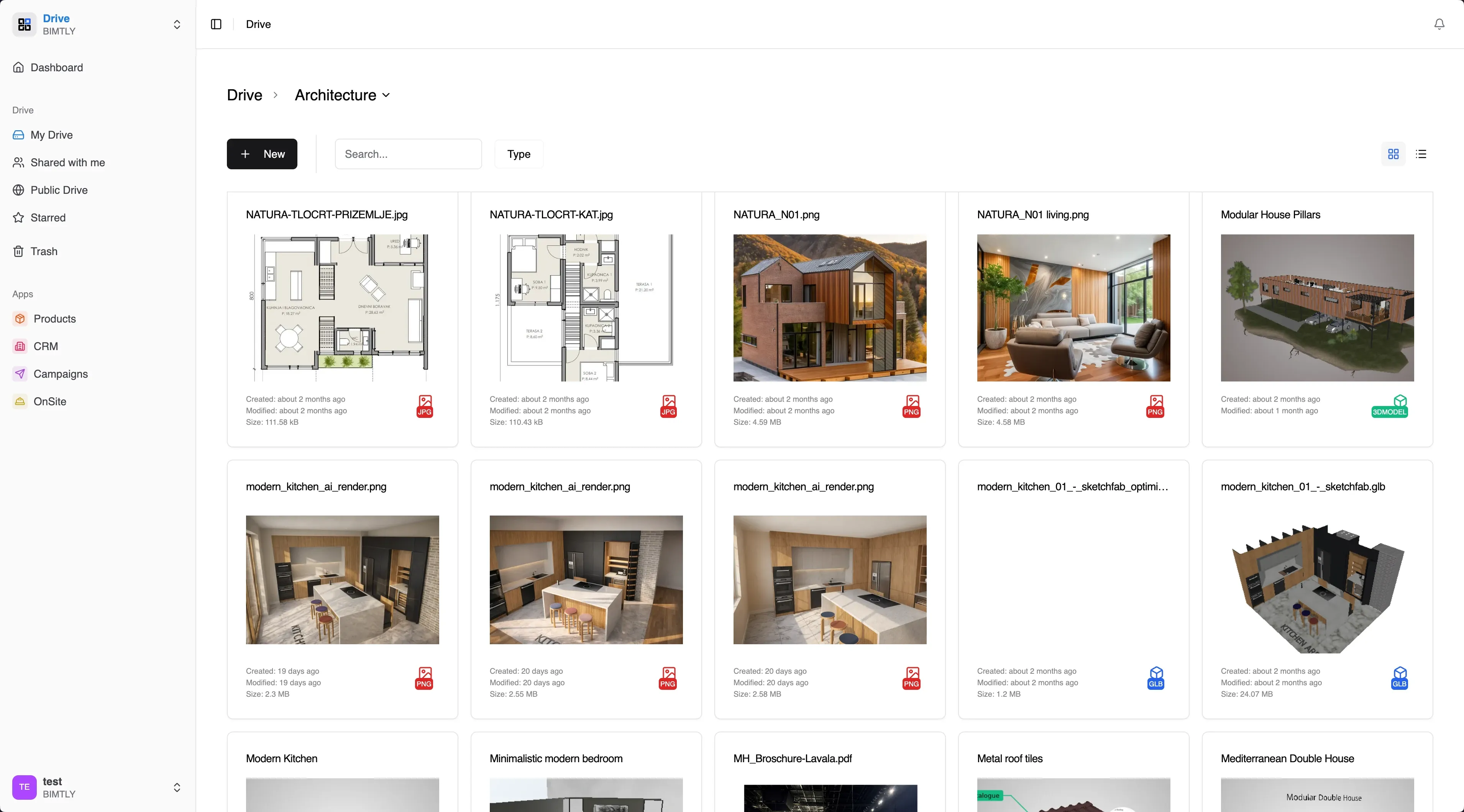Viewport: 1464px width, 812px height.
Task: Go to Trash
Action: tap(44, 252)
